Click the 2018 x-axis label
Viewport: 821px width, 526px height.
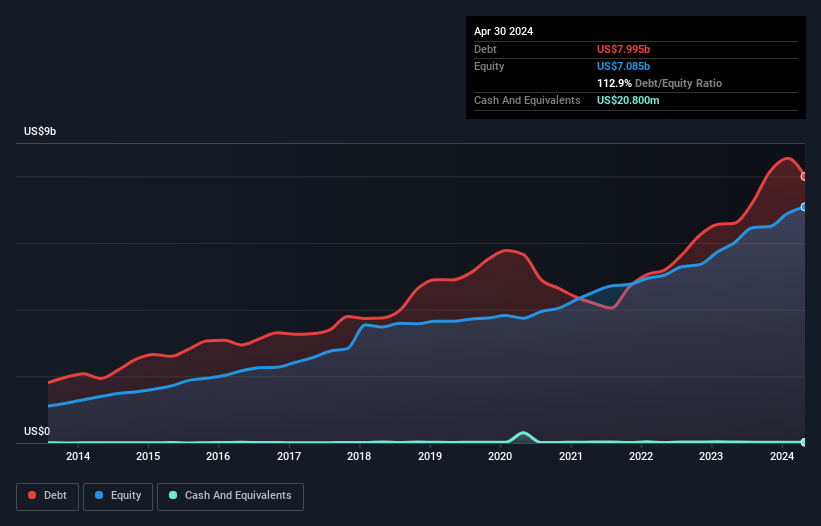point(359,456)
